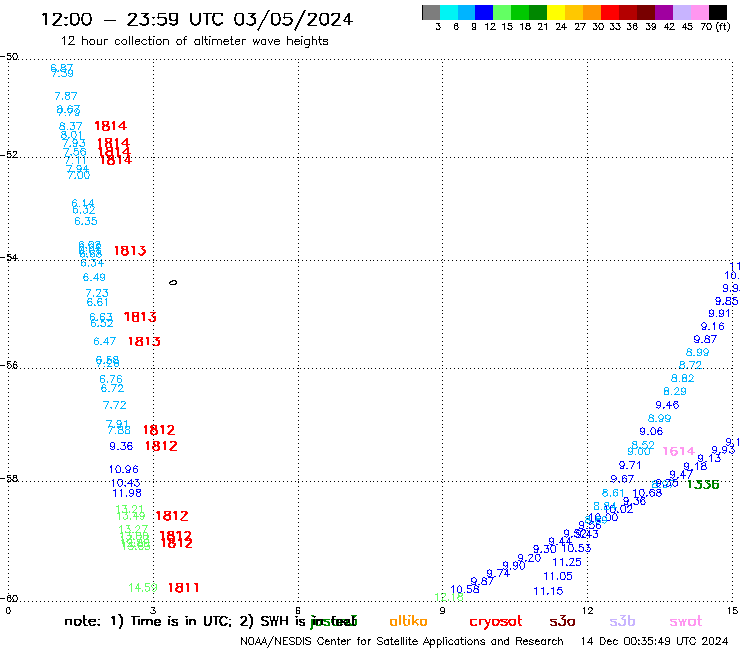Click the 'cryosat' satellite legend label
This screenshot has height=650, width=740.
click(496, 622)
